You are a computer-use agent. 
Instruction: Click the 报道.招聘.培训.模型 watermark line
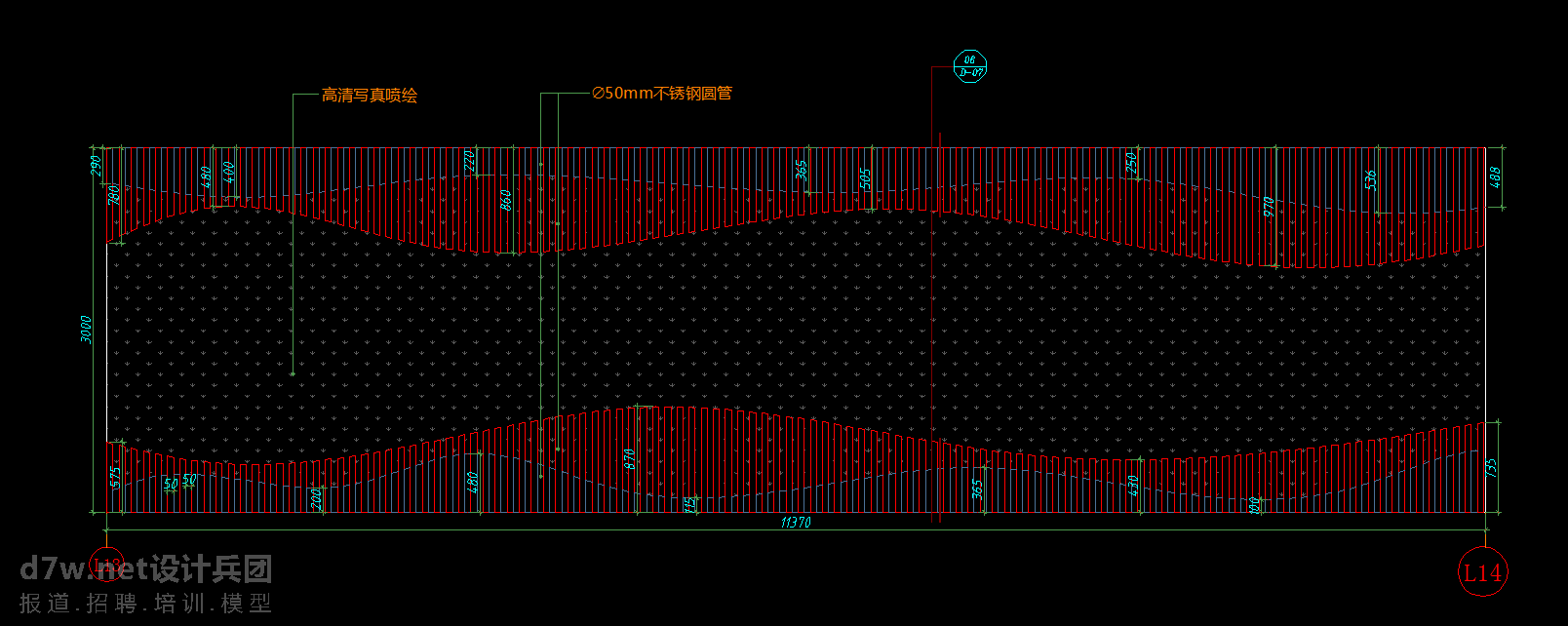[x=146, y=604]
